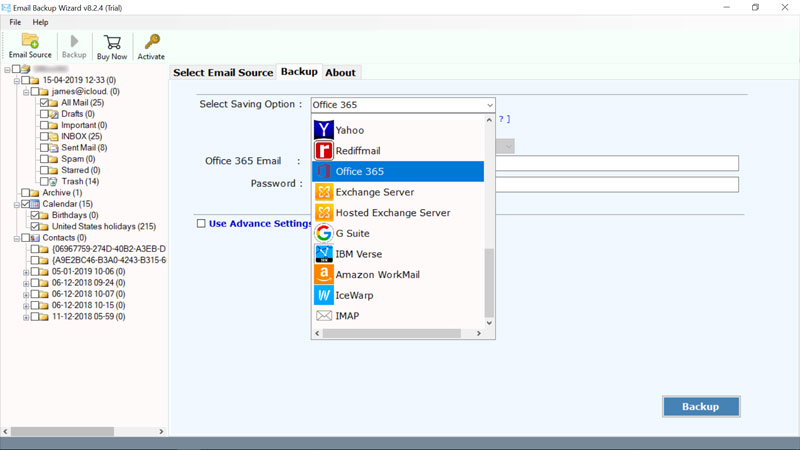The image size is (800, 450).
Task: Click the dropdown list horizontal scrollbar thumb
Action: tap(391, 333)
